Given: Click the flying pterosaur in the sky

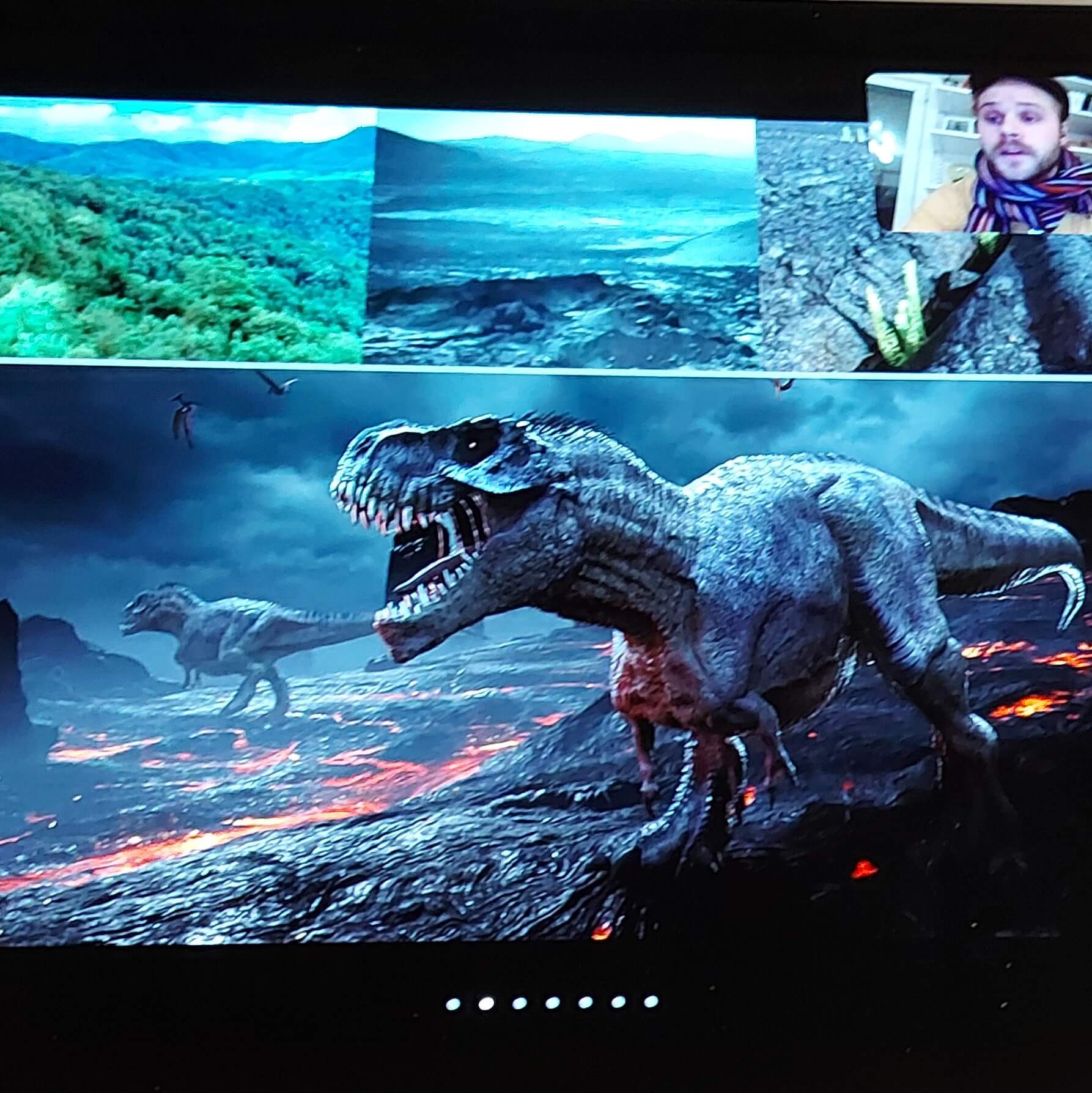Looking at the screenshot, I should pos(183,416).
